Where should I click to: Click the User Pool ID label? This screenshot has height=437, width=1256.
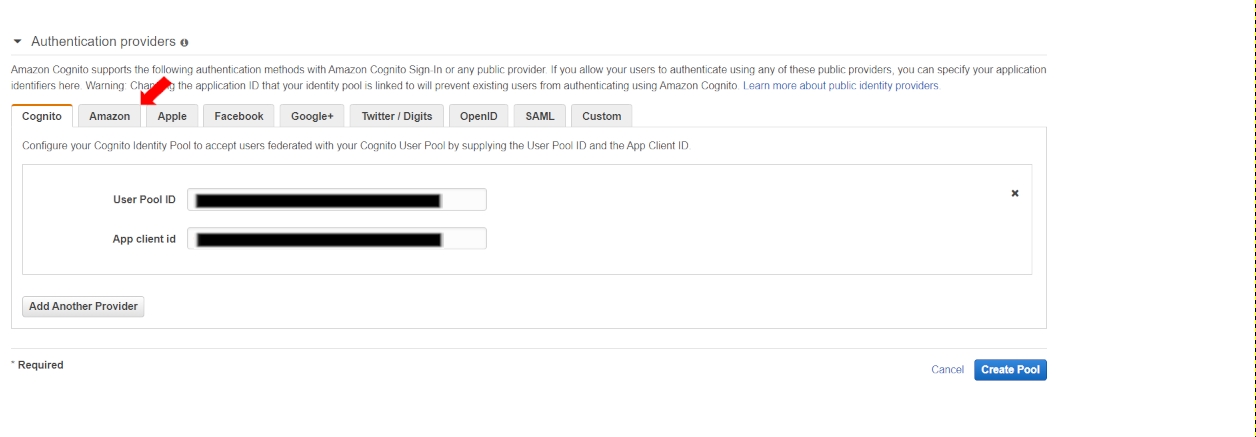pos(144,200)
